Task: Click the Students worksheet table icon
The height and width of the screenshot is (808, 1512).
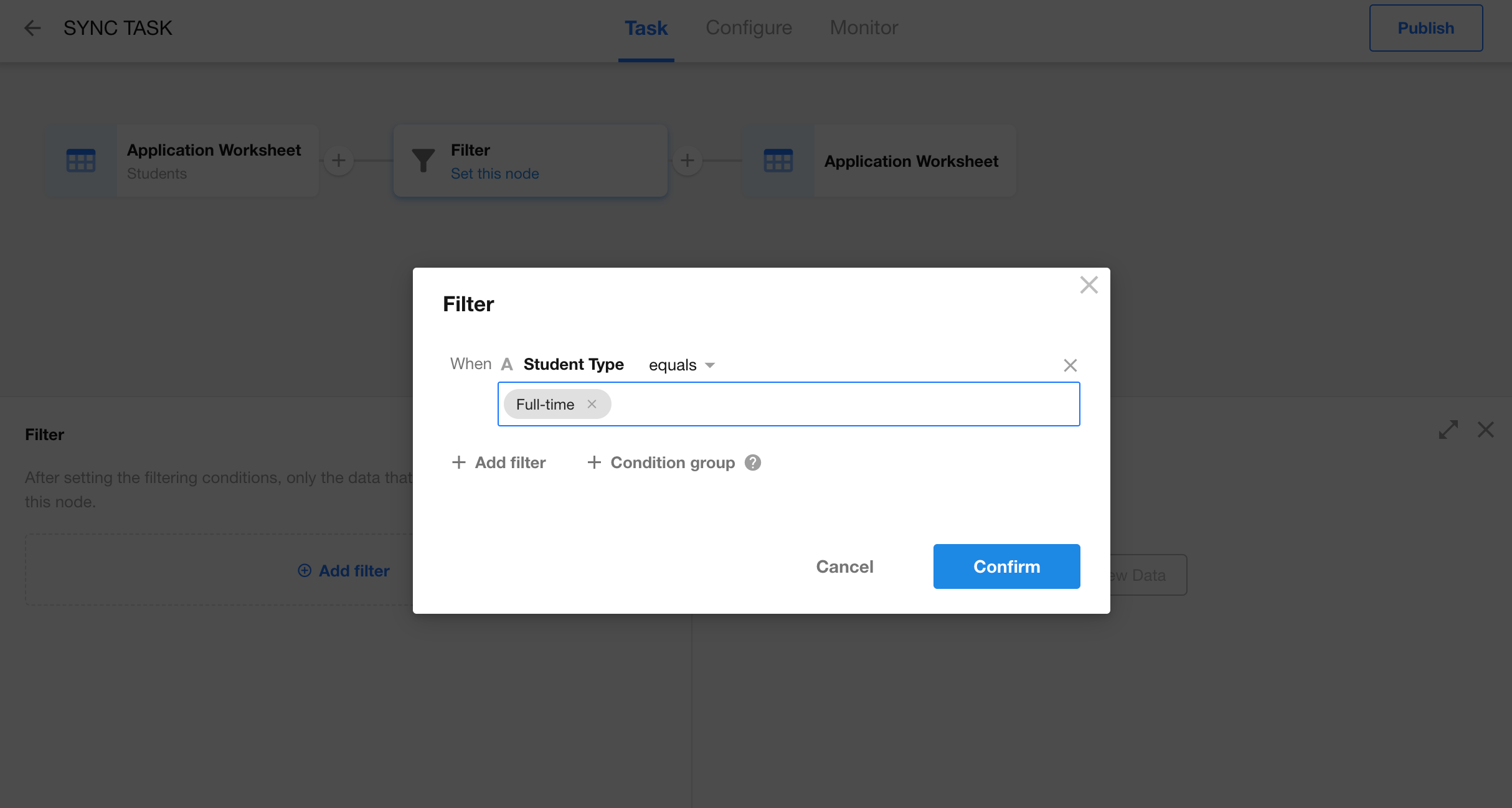Action: [81, 161]
